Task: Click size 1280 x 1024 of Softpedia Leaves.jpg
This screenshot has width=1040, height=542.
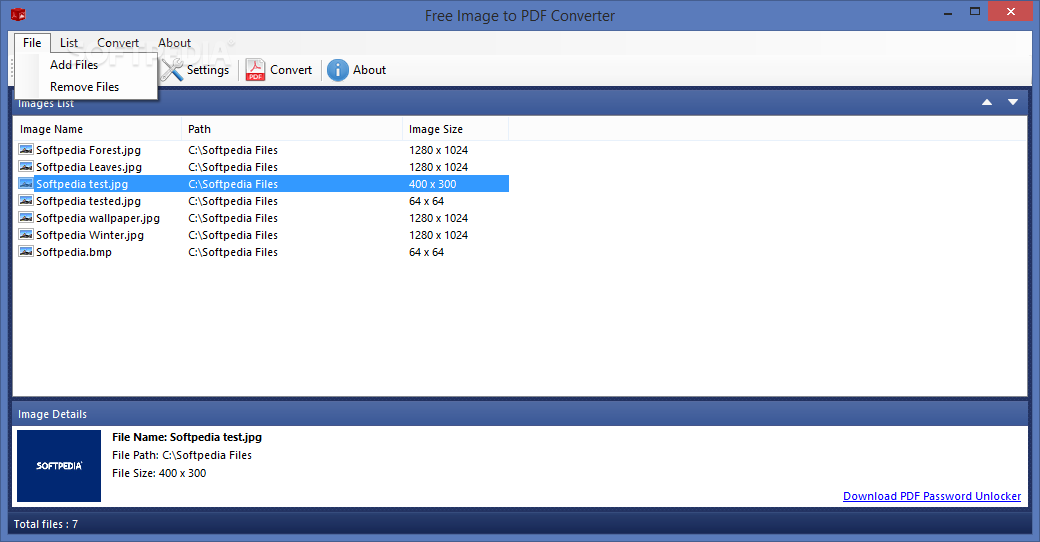Action: point(438,167)
